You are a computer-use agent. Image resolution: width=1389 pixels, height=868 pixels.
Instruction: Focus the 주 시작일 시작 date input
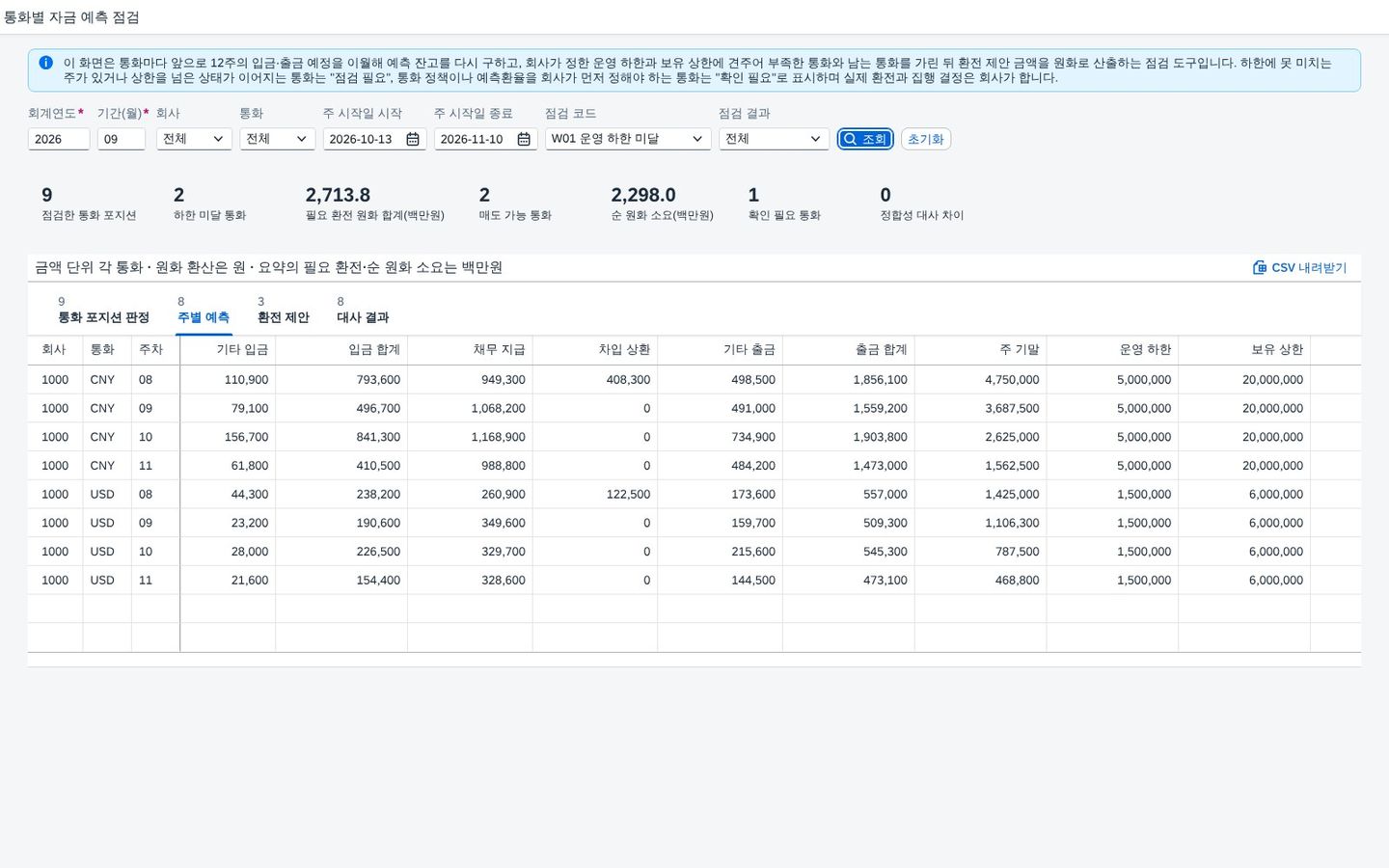(x=363, y=139)
